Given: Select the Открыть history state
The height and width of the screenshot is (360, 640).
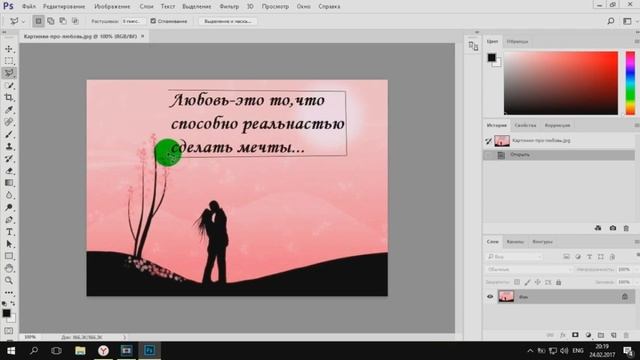Looking at the screenshot, I should pyautogui.click(x=559, y=155).
